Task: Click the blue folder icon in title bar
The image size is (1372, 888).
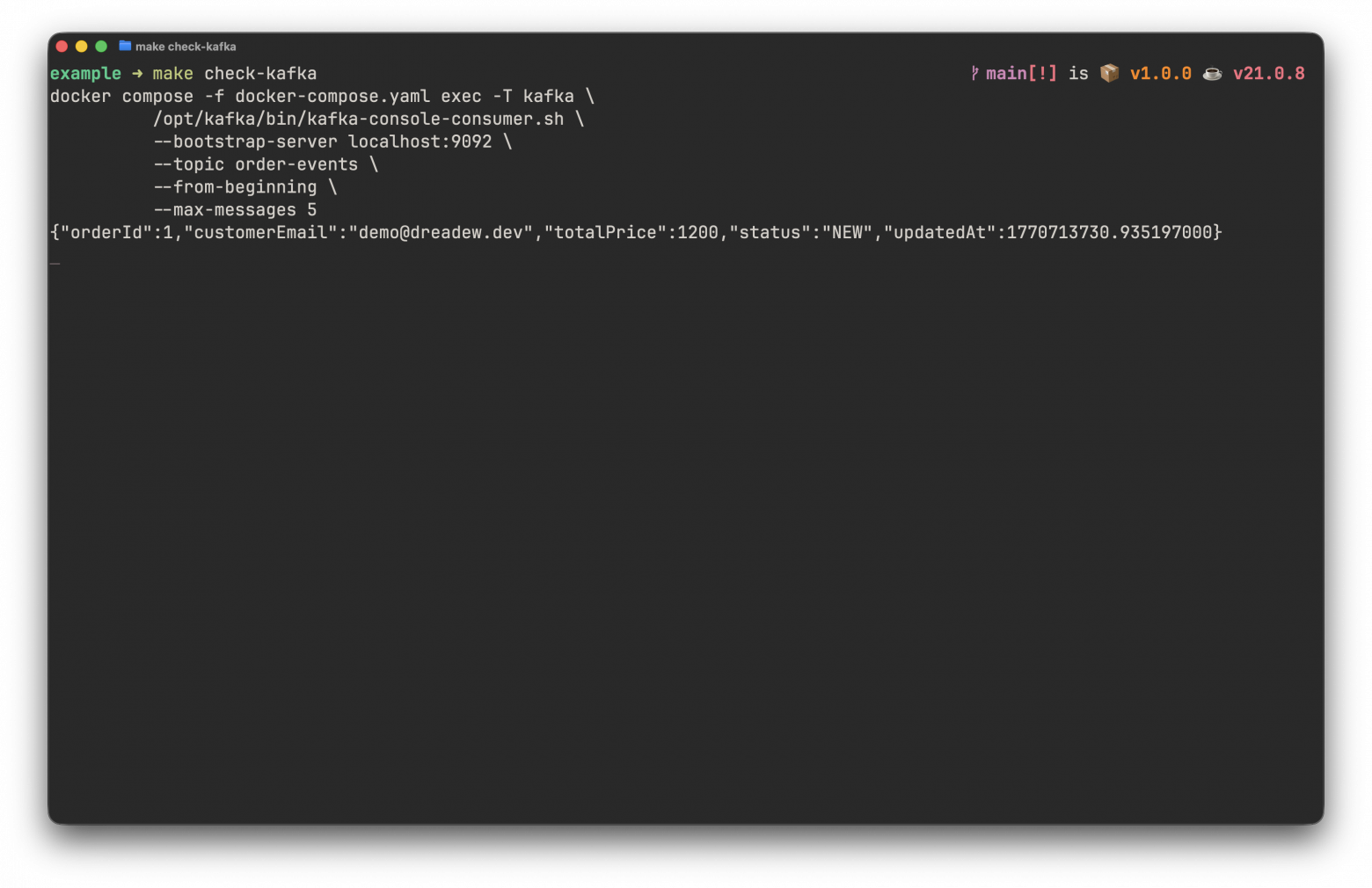Action: 125,46
